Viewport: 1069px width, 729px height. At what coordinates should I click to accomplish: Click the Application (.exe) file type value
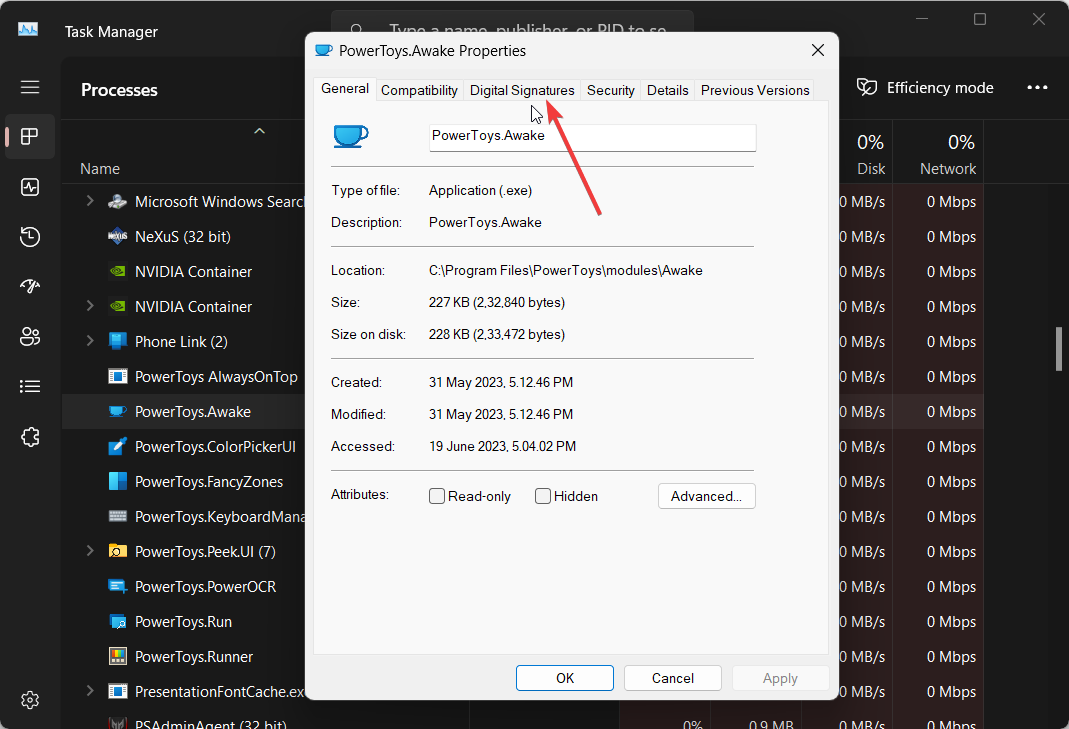pyautogui.click(x=480, y=190)
